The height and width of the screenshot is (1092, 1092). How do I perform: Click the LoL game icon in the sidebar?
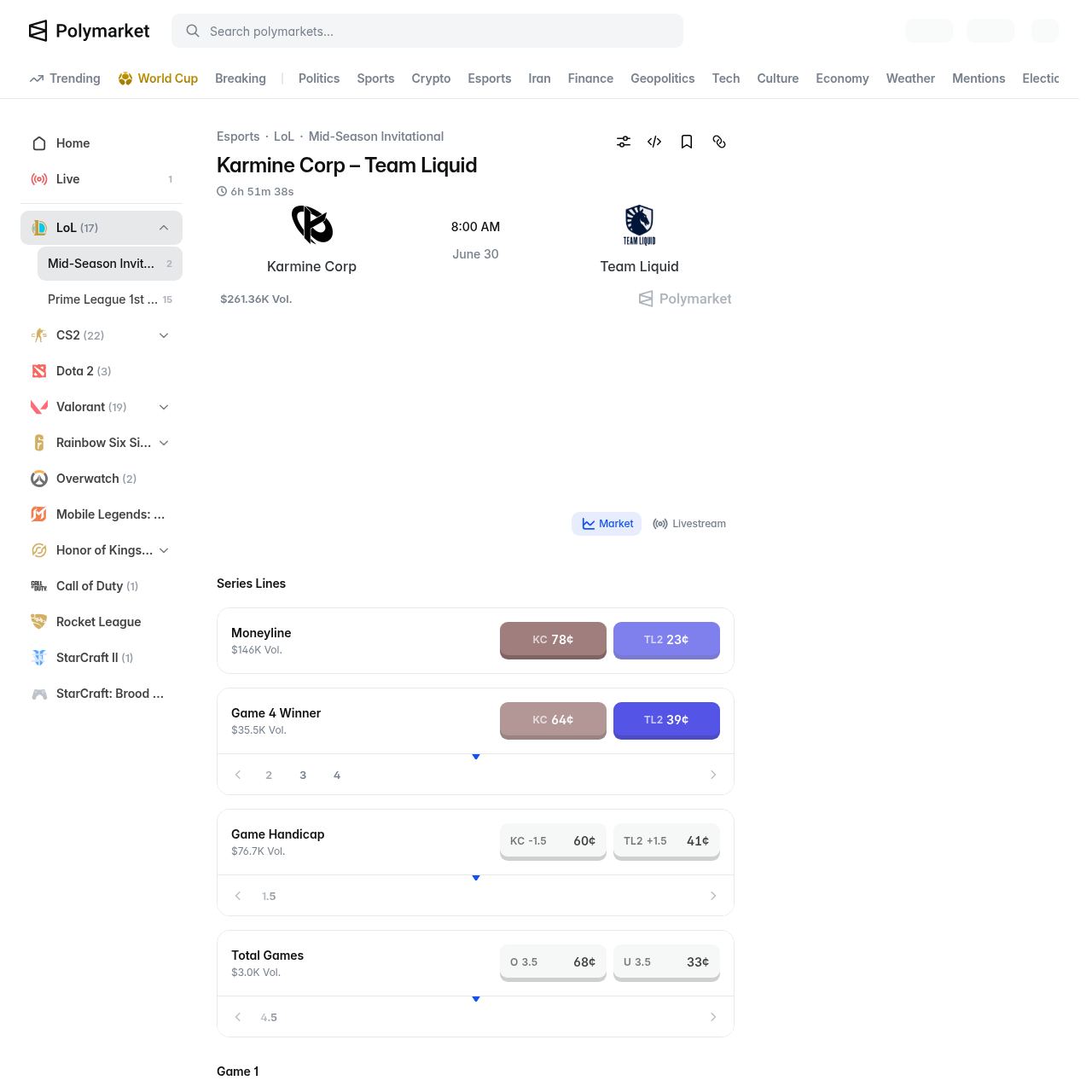coord(39,228)
